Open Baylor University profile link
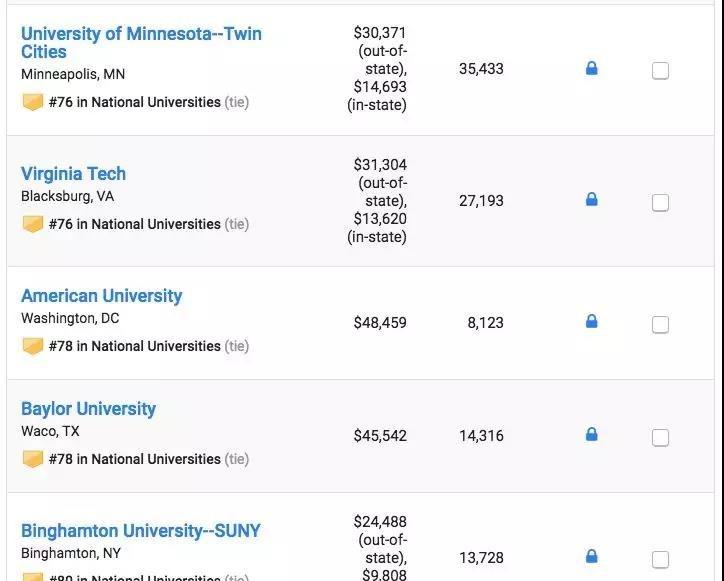The height and width of the screenshot is (581, 724). click(88, 409)
